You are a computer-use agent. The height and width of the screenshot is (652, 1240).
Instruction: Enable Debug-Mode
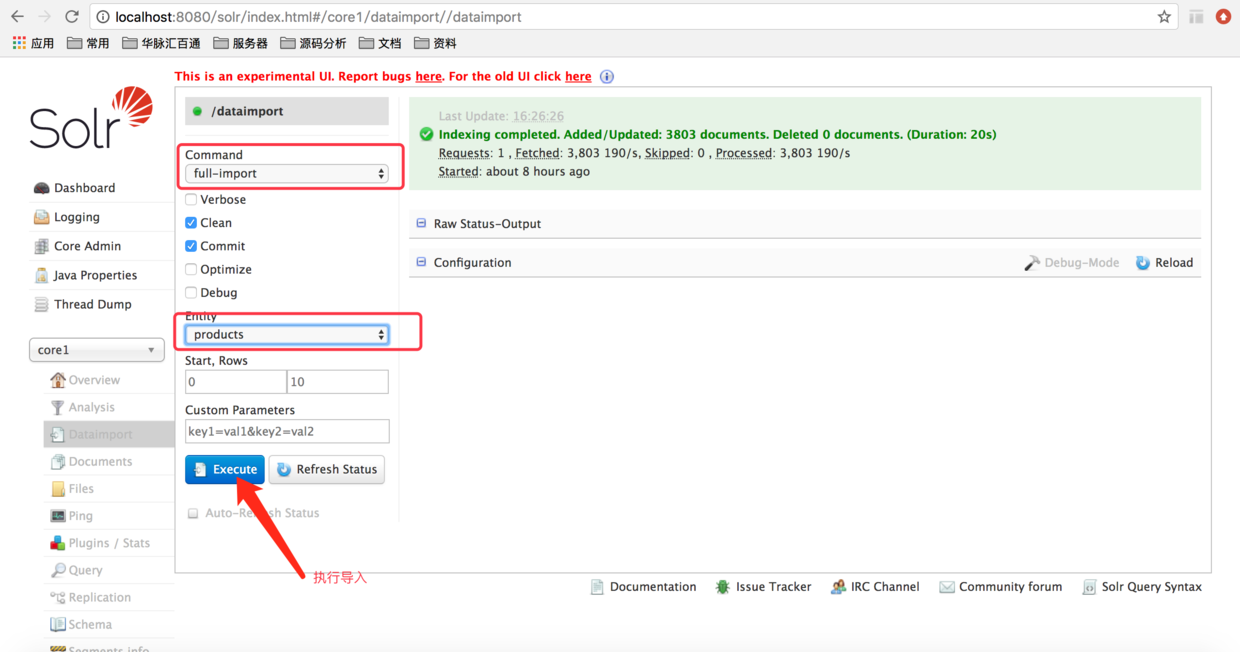(1071, 263)
